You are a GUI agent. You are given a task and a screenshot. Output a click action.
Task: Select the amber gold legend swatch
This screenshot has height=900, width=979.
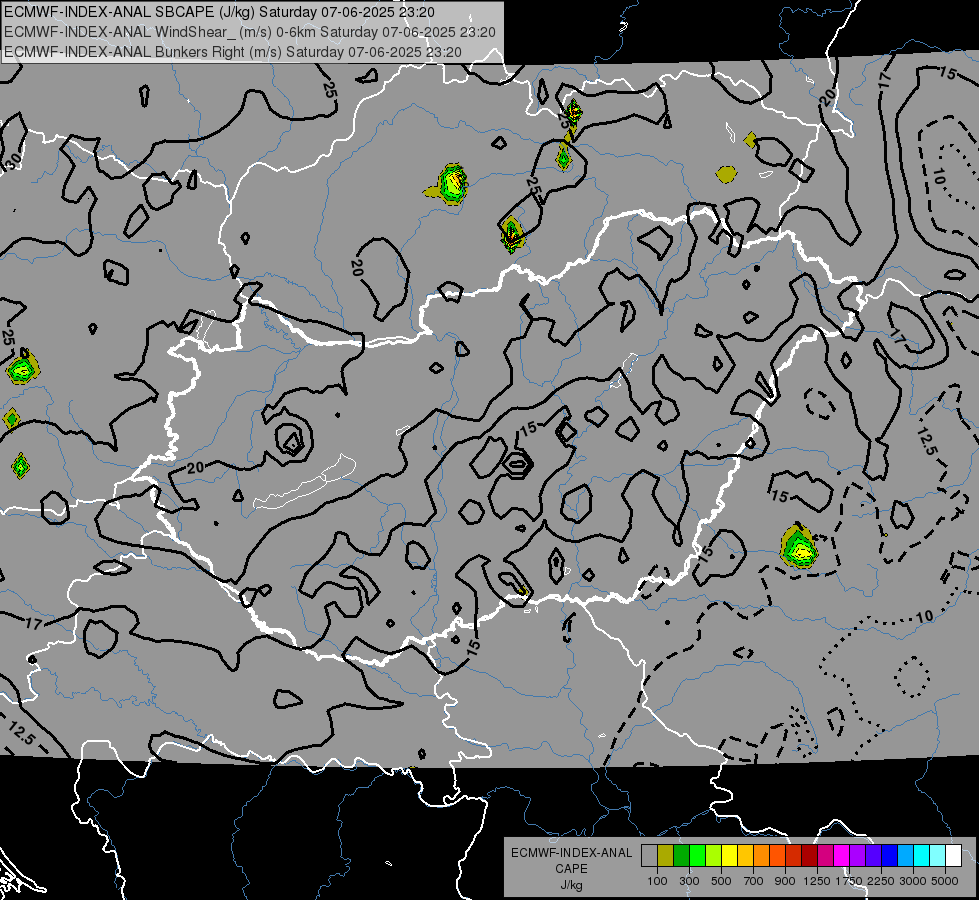(x=745, y=855)
